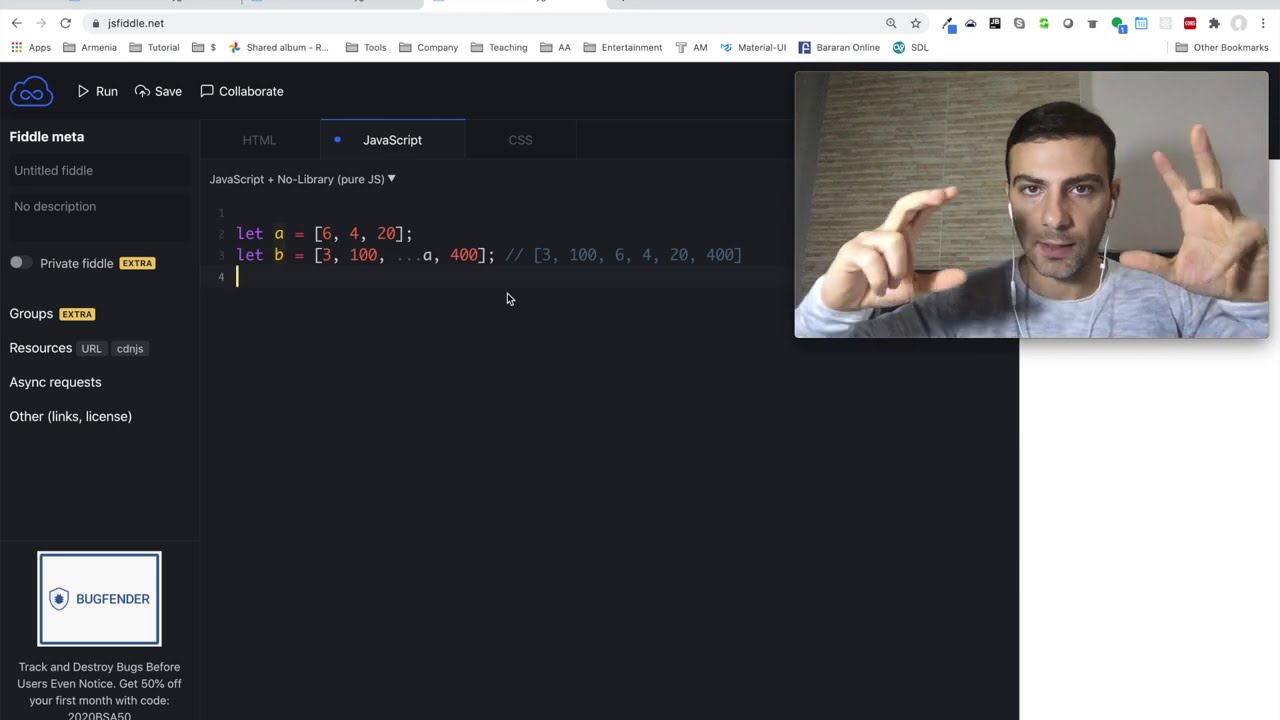
Task: Switch to the HTML tab
Action: [x=259, y=140]
